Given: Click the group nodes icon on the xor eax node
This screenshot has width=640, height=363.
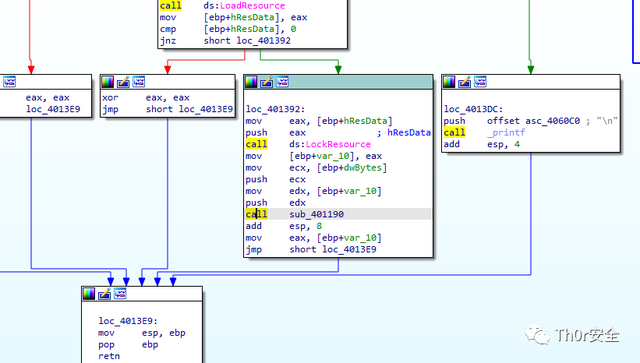Looking at the screenshot, I should [139, 82].
